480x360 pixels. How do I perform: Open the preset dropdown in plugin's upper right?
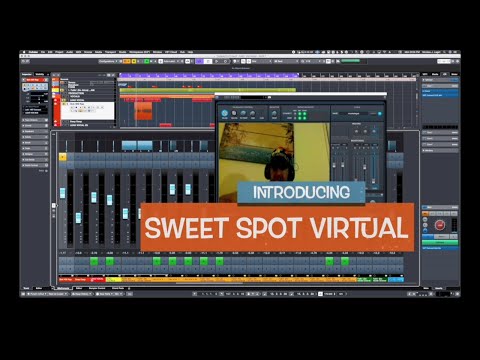354,114
